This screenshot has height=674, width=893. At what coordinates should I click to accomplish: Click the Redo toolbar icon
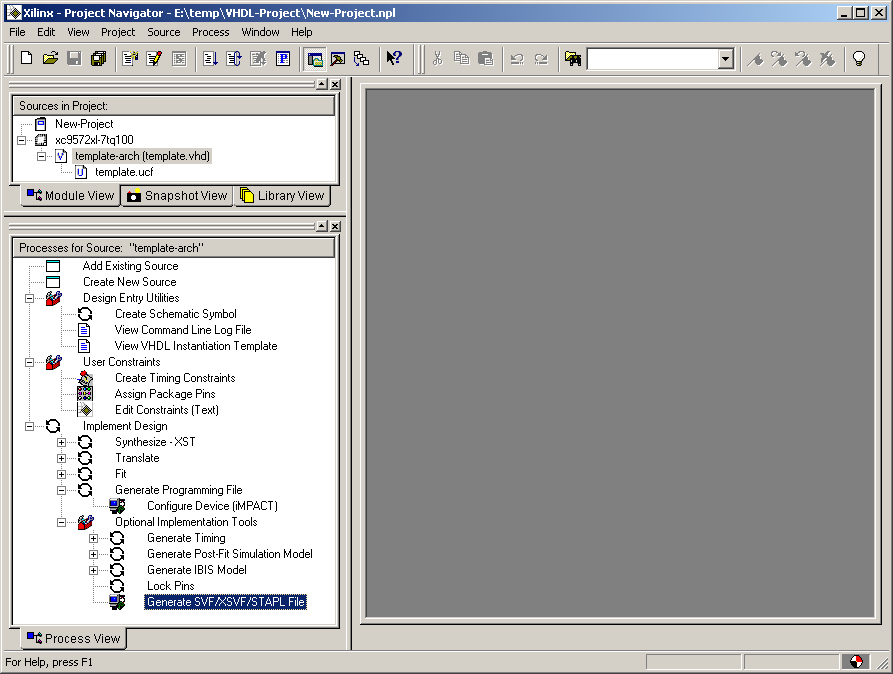(x=541, y=58)
